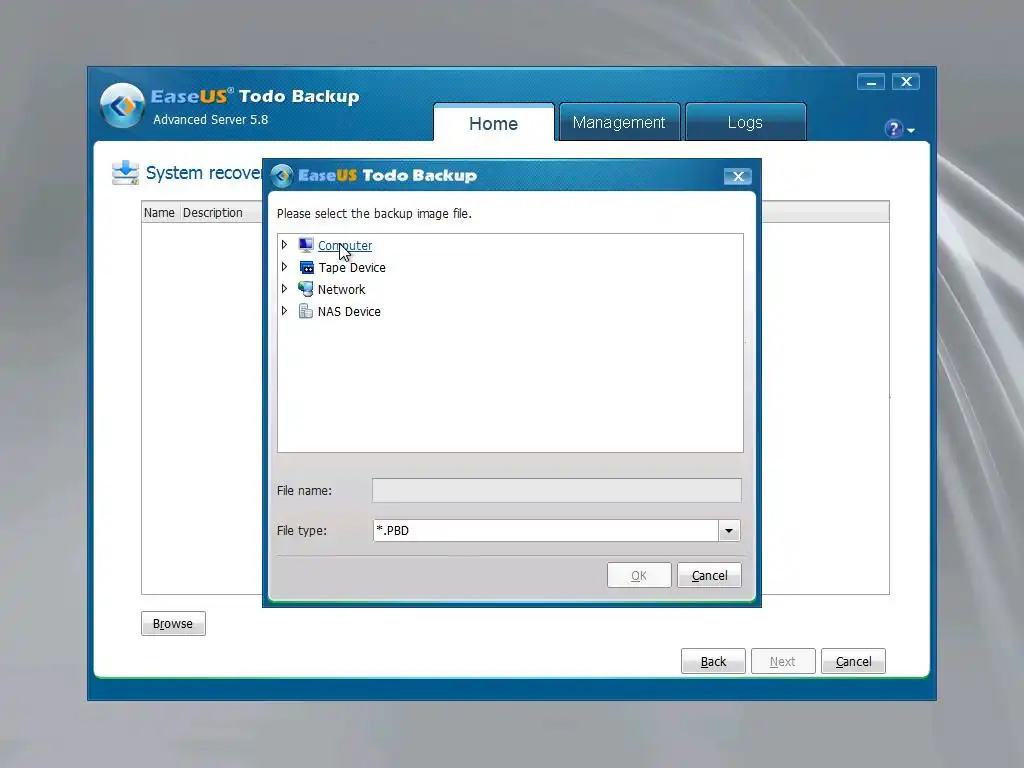Close the EaseUS main window
Viewport: 1024px width, 768px height.
click(x=906, y=82)
